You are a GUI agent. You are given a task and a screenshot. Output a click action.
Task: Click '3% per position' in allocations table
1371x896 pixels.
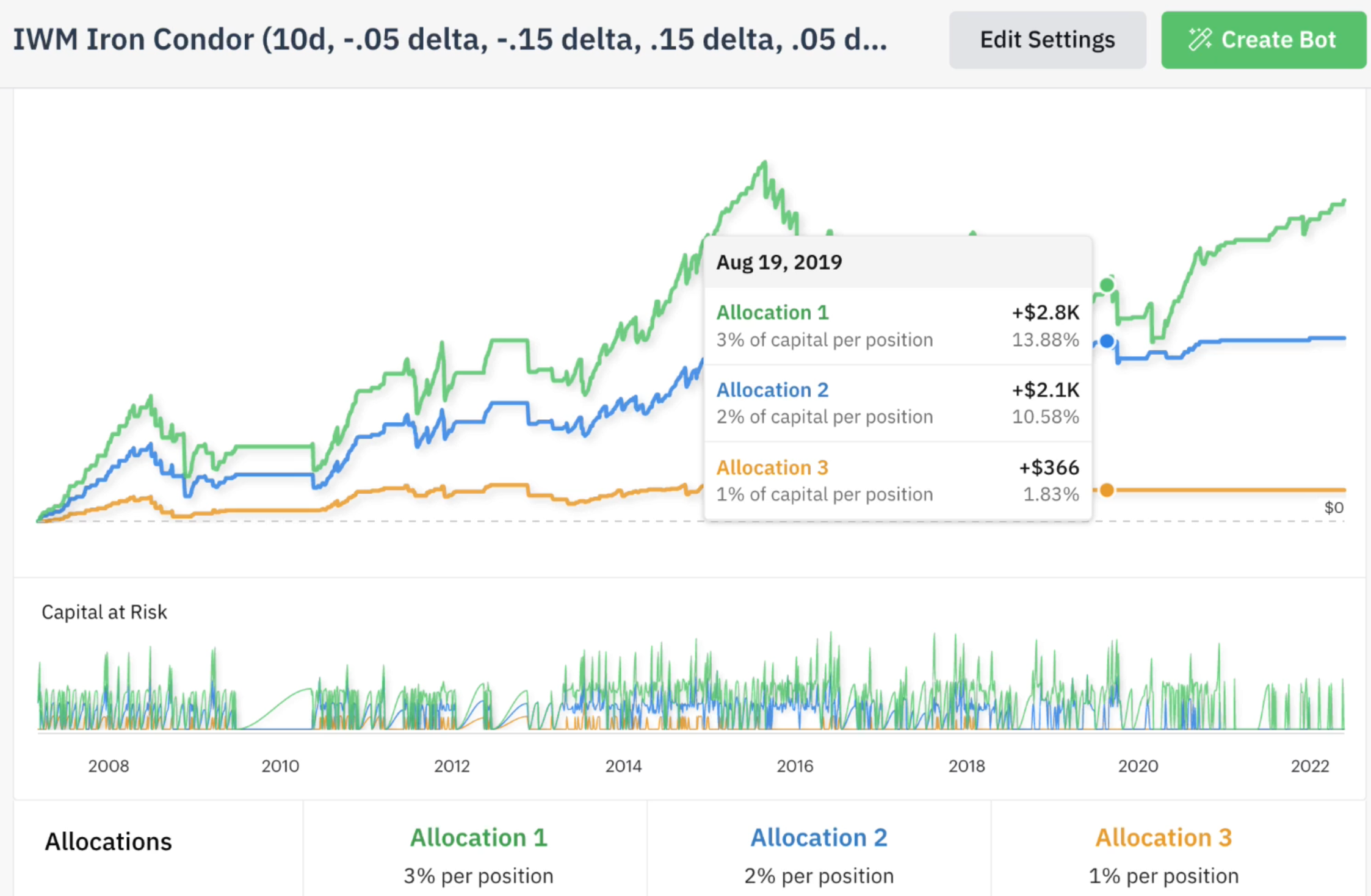click(479, 876)
